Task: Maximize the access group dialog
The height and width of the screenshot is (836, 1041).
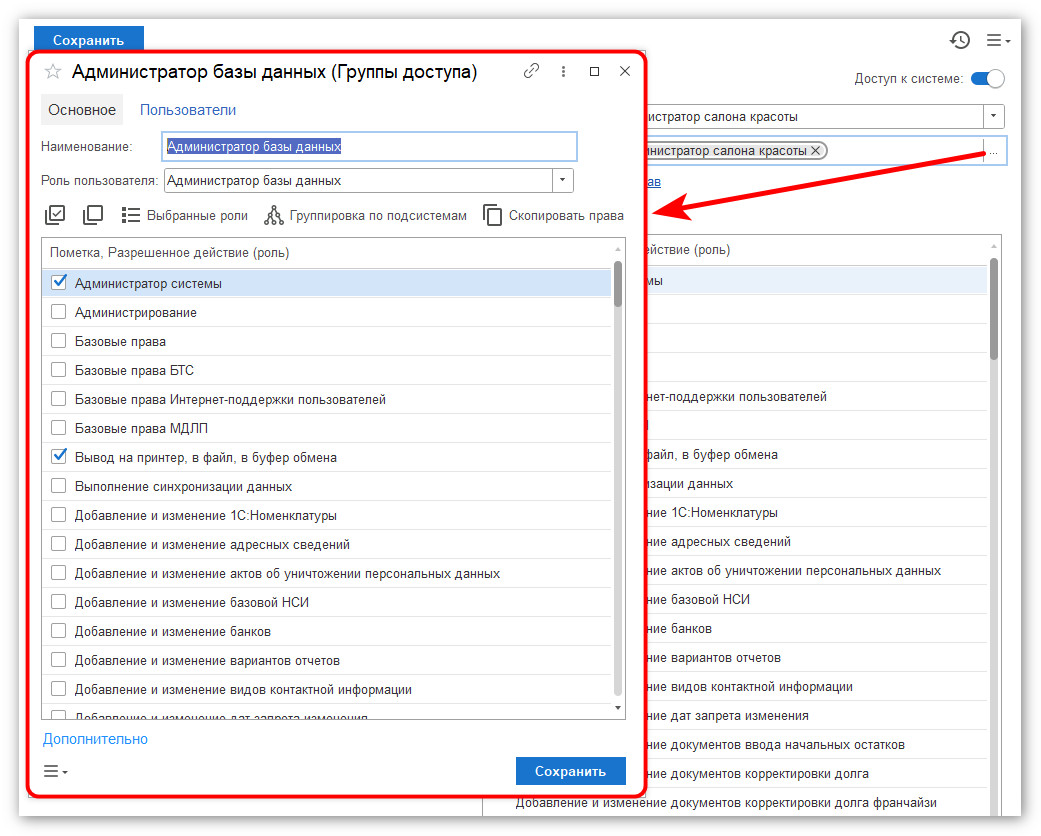Action: (x=594, y=71)
